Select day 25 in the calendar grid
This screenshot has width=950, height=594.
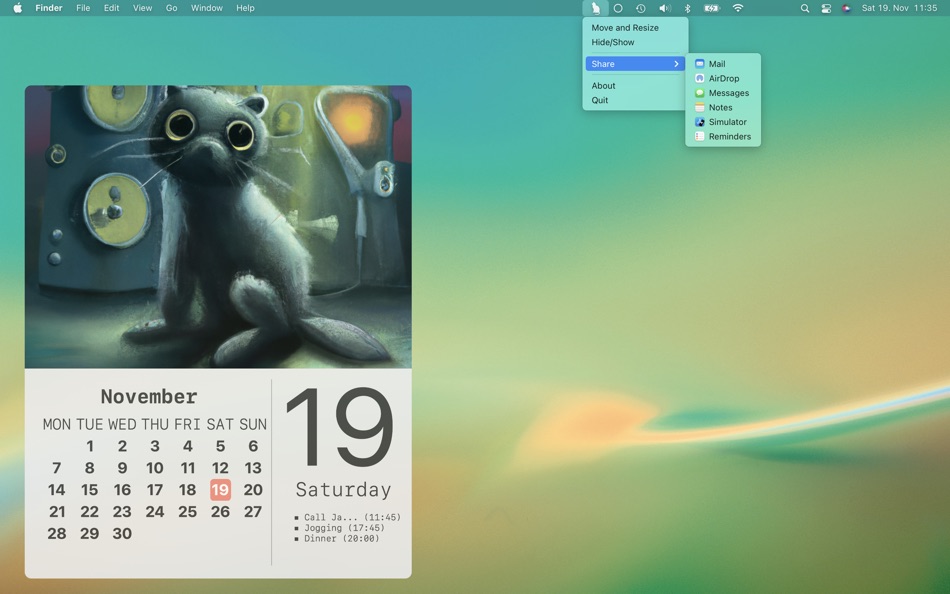point(187,512)
